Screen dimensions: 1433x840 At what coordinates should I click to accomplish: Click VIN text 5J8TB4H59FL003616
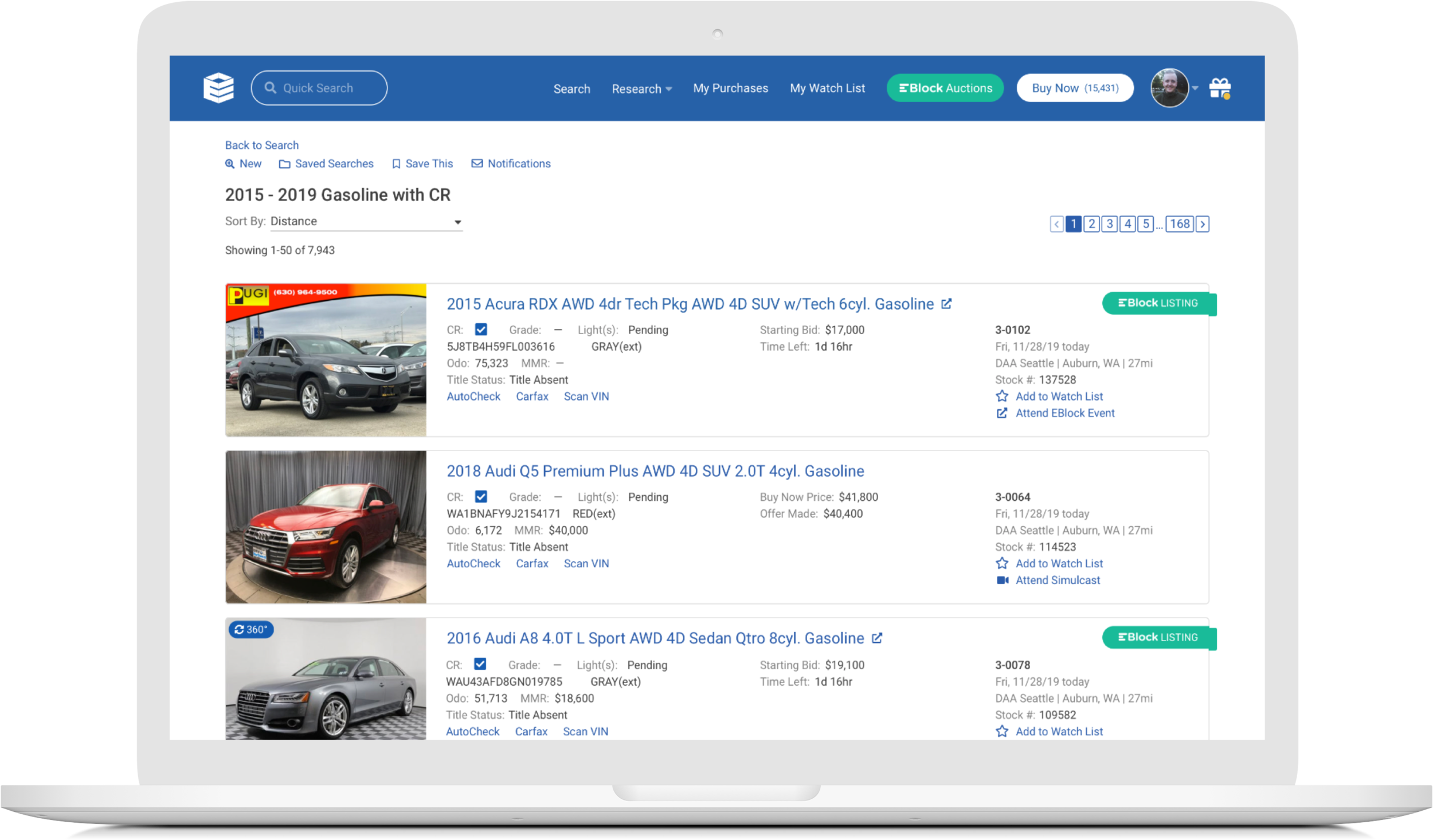500,347
